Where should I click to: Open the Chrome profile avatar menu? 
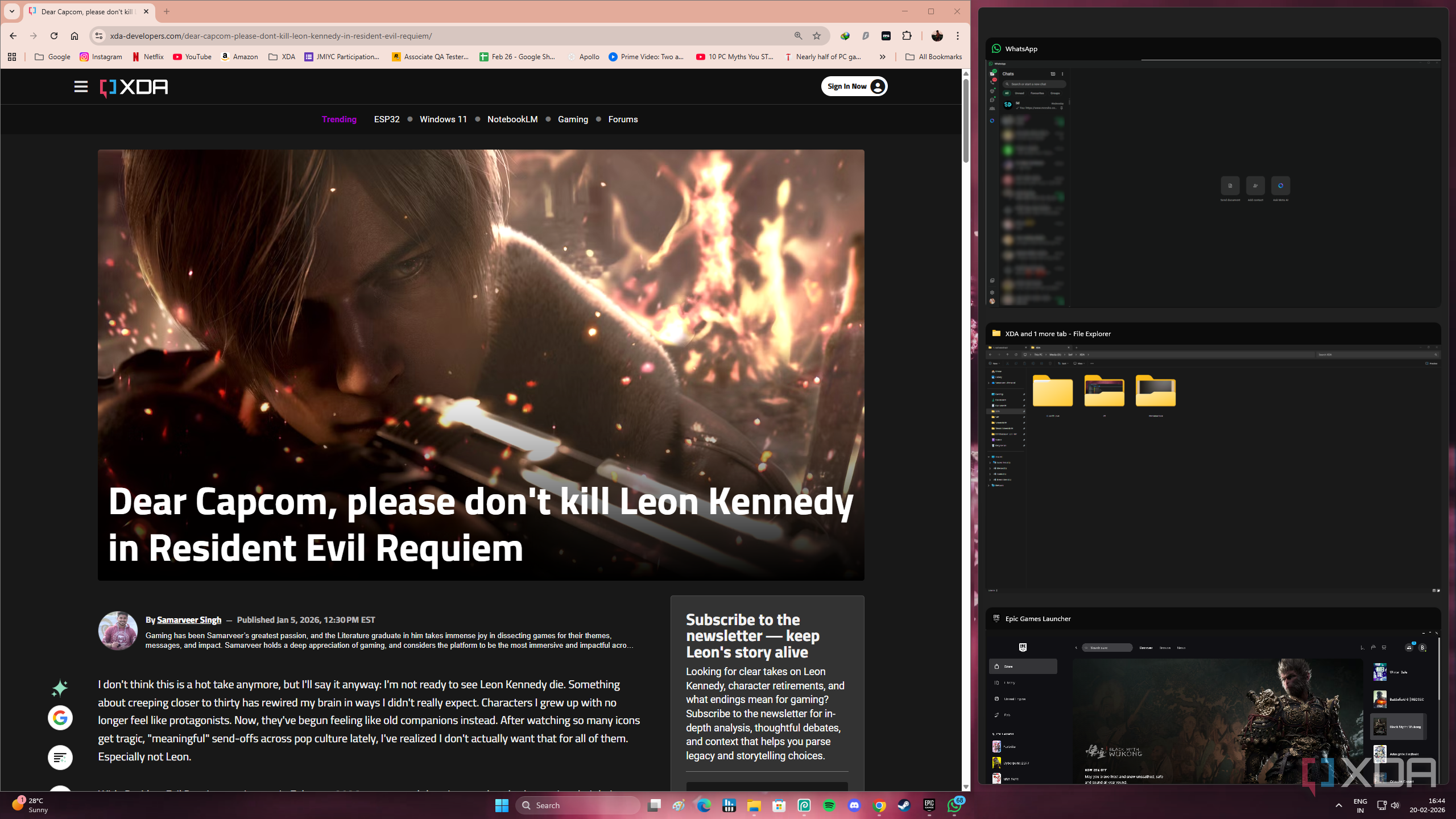click(x=937, y=36)
